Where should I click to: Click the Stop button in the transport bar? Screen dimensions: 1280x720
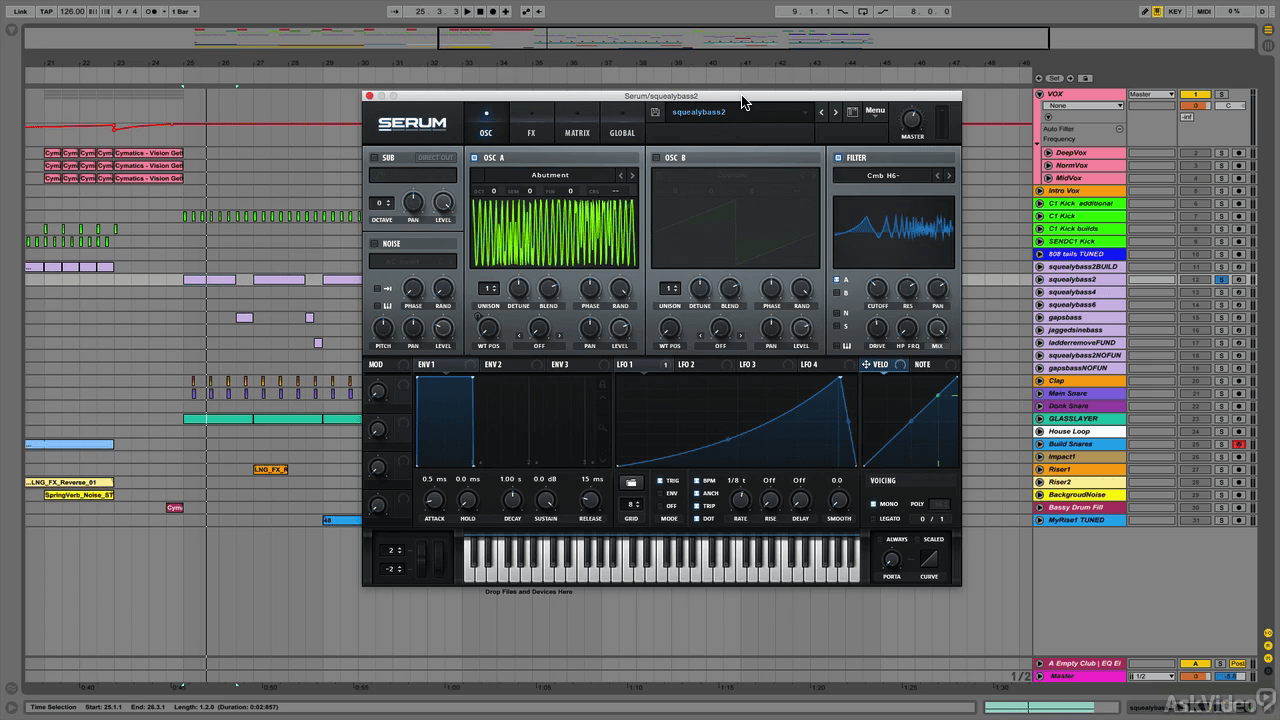480,12
